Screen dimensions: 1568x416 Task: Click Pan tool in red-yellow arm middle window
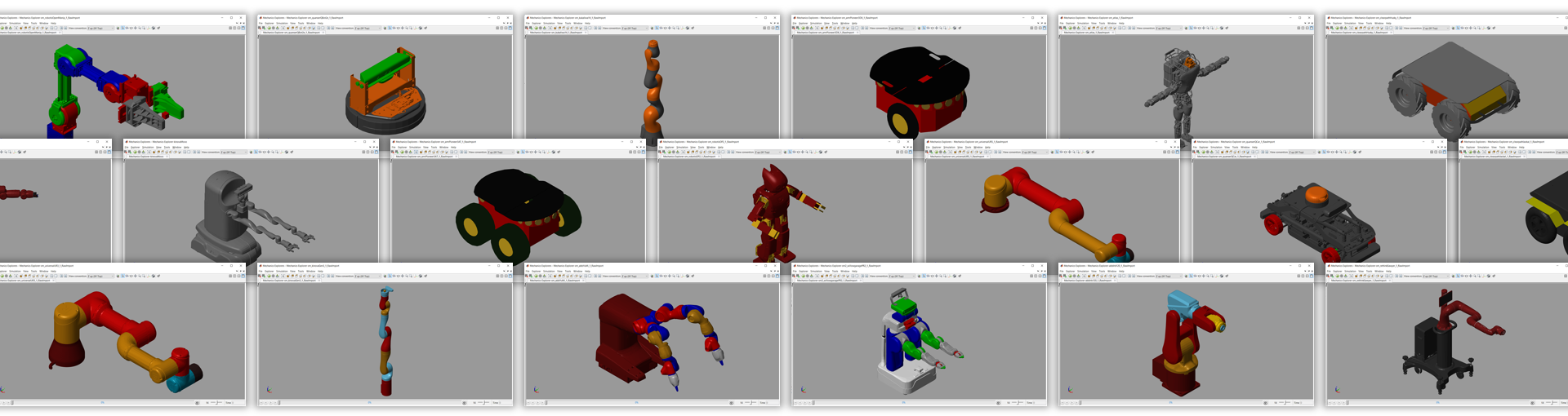tap(1070, 153)
